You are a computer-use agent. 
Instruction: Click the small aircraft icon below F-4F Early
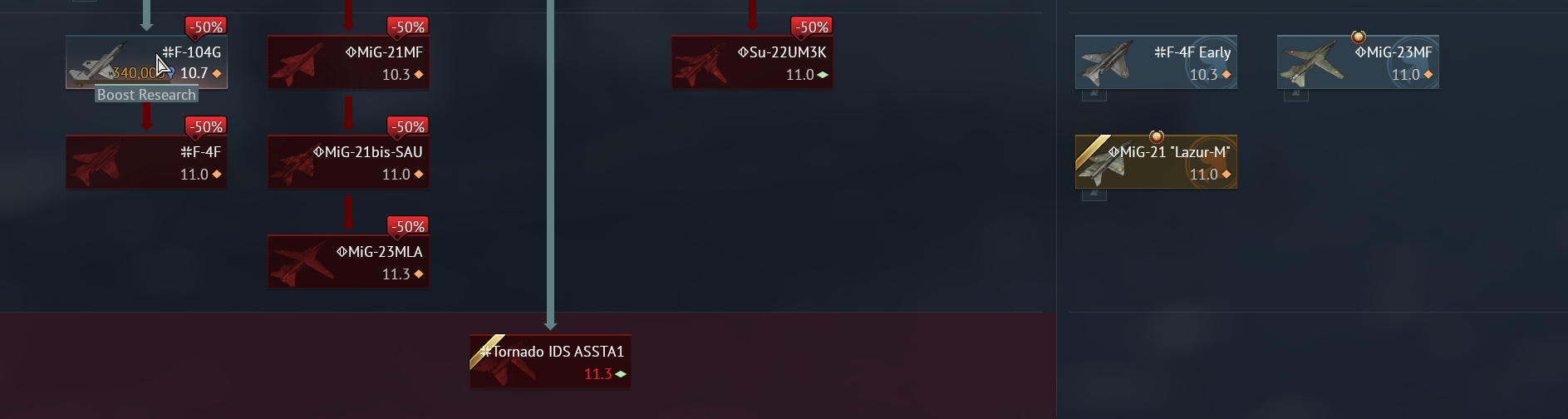[1094, 94]
